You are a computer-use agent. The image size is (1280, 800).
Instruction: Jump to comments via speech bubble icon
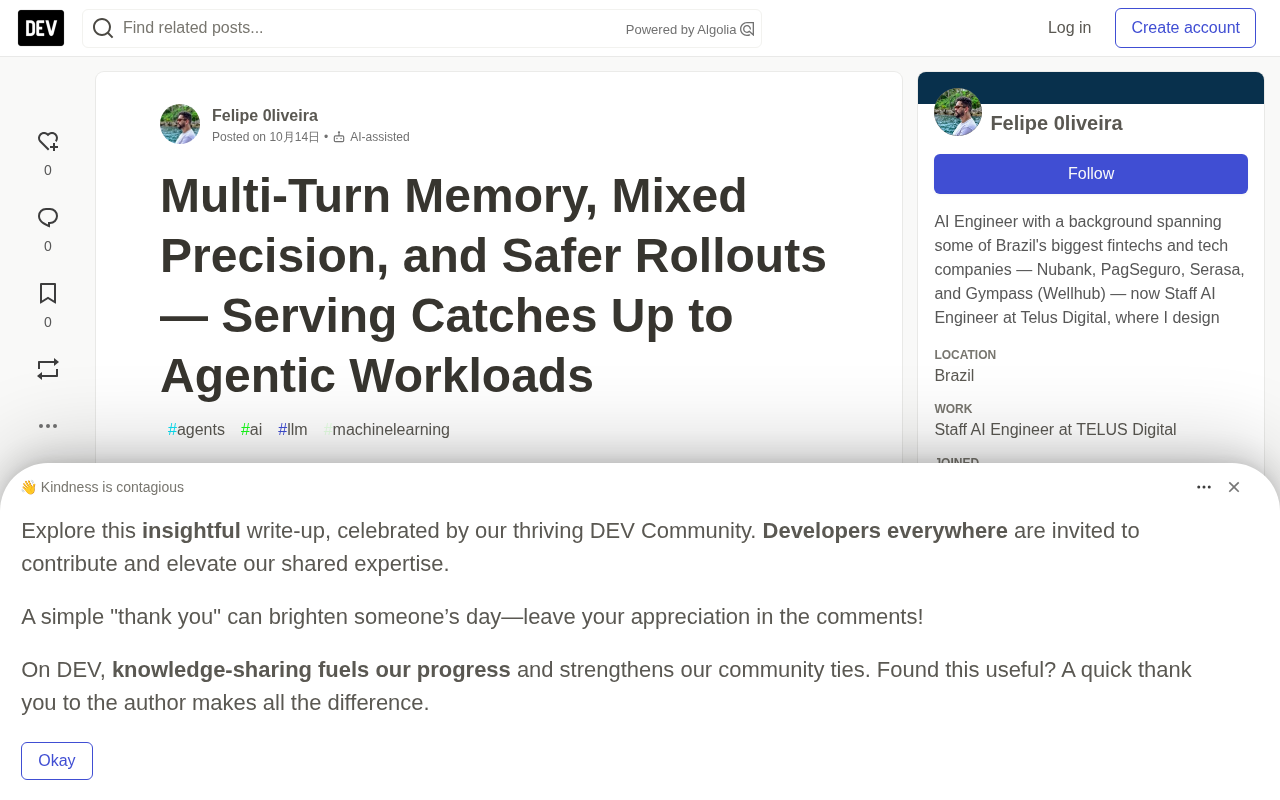click(48, 218)
